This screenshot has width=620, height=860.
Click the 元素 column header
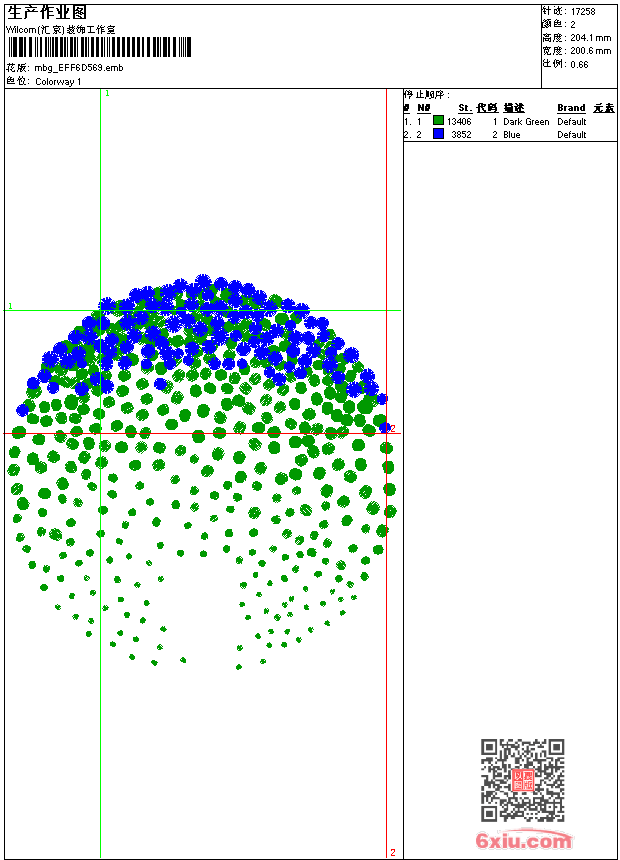603,108
